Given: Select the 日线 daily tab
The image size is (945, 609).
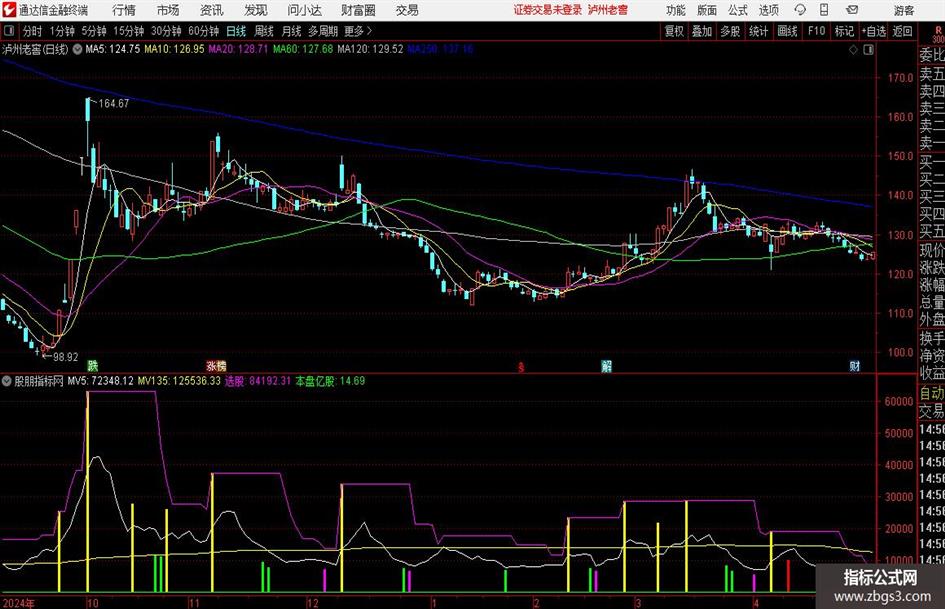Looking at the screenshot, I should pyautogui.click(x=236, y=31).
